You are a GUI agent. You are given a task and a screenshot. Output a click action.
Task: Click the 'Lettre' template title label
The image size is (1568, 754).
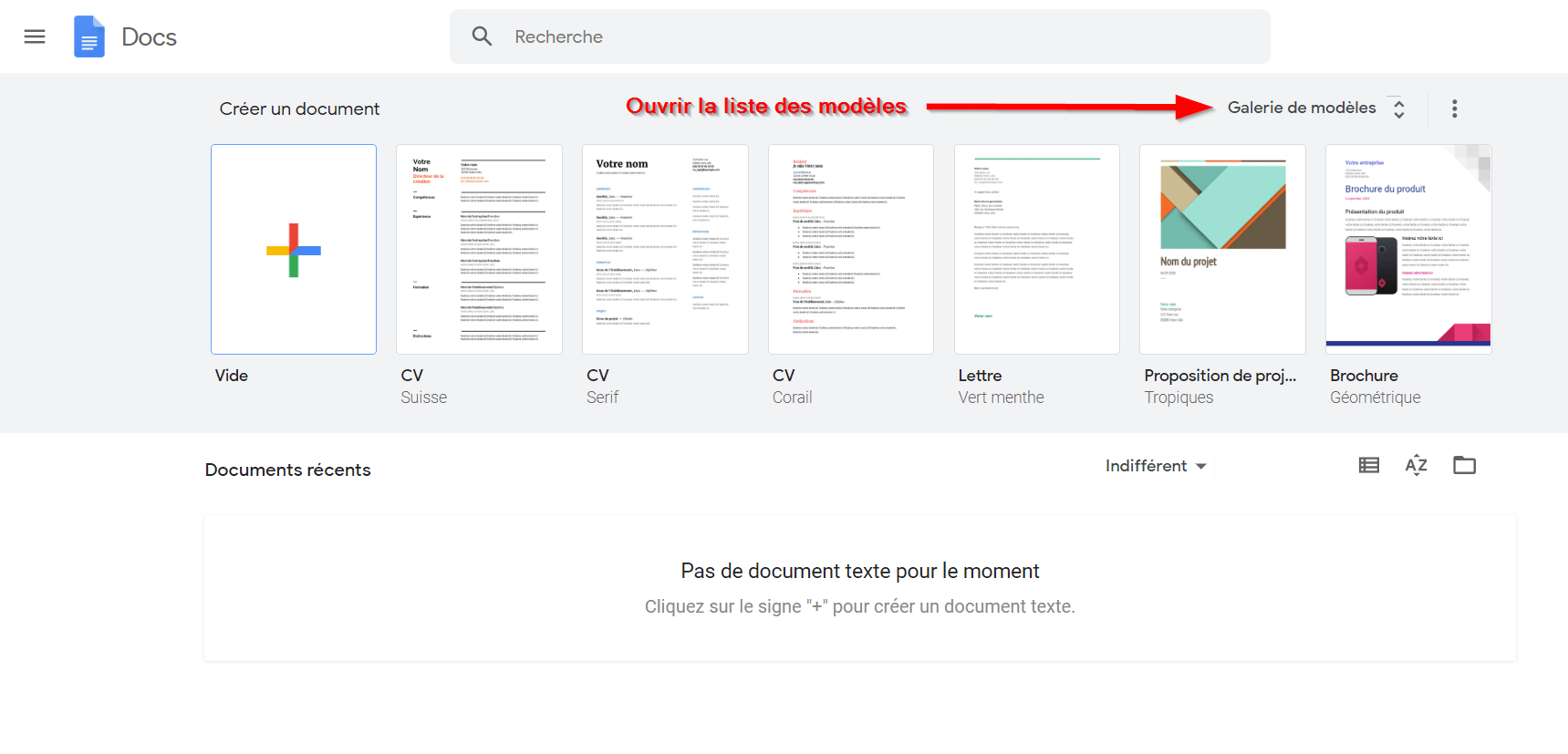click(980, 376)
